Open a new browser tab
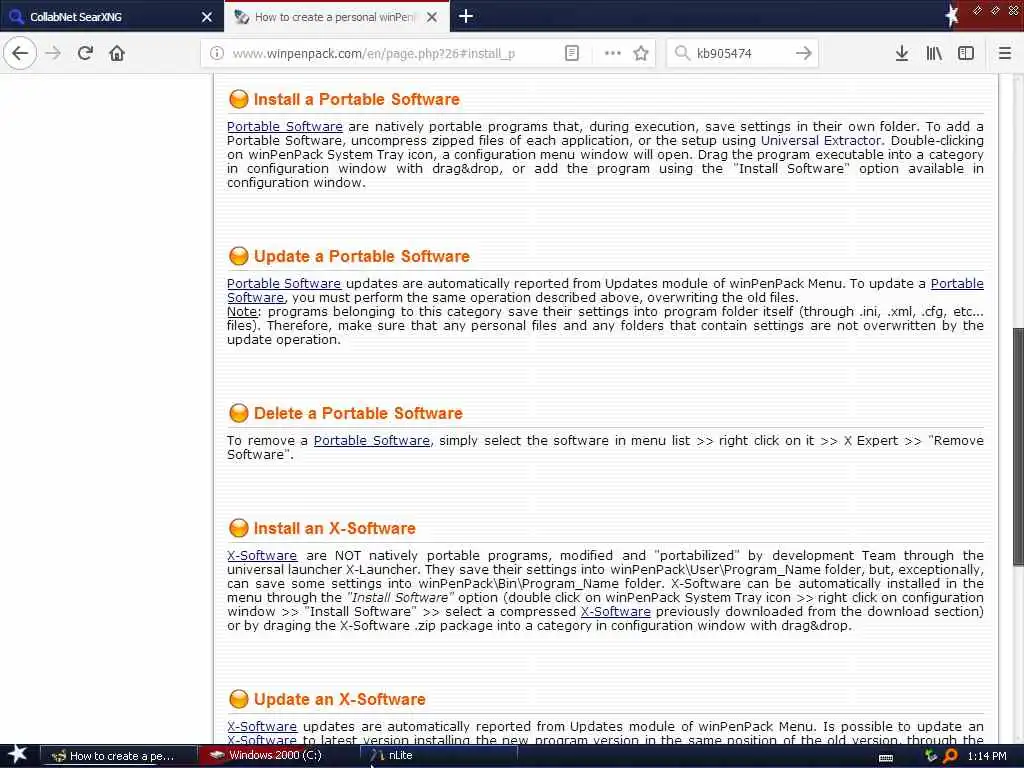Image resolution: width=1024 pixels, height=768 pixels. [466, 16]
